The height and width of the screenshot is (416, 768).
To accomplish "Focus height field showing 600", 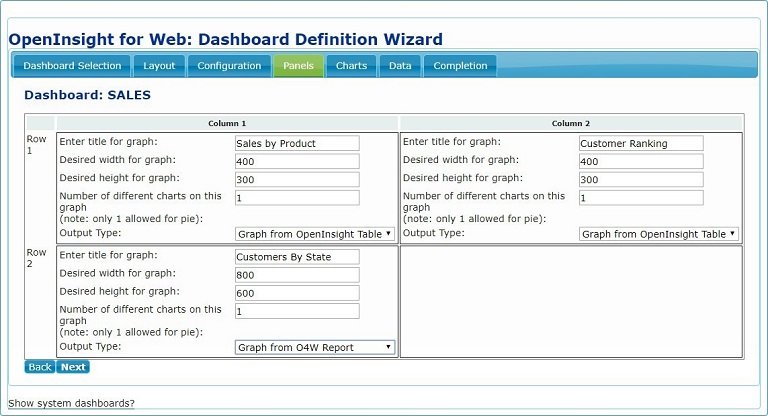I will pos(297,293).
